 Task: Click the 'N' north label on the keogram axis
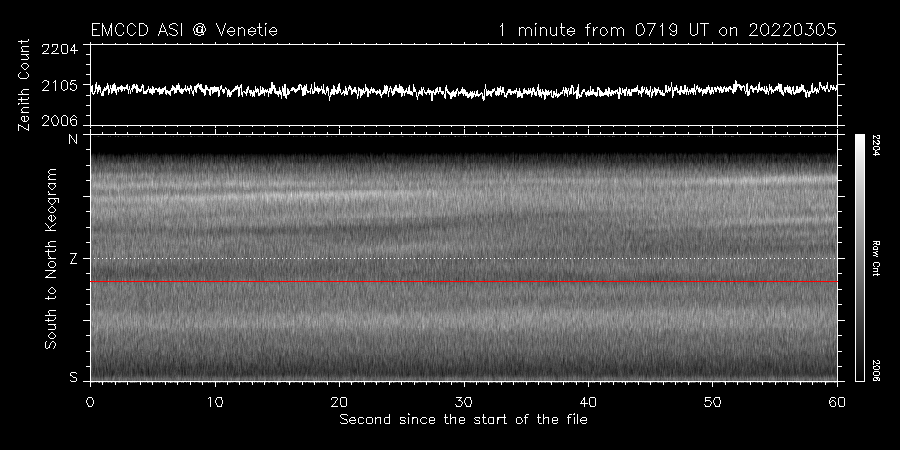coord(73,139)
